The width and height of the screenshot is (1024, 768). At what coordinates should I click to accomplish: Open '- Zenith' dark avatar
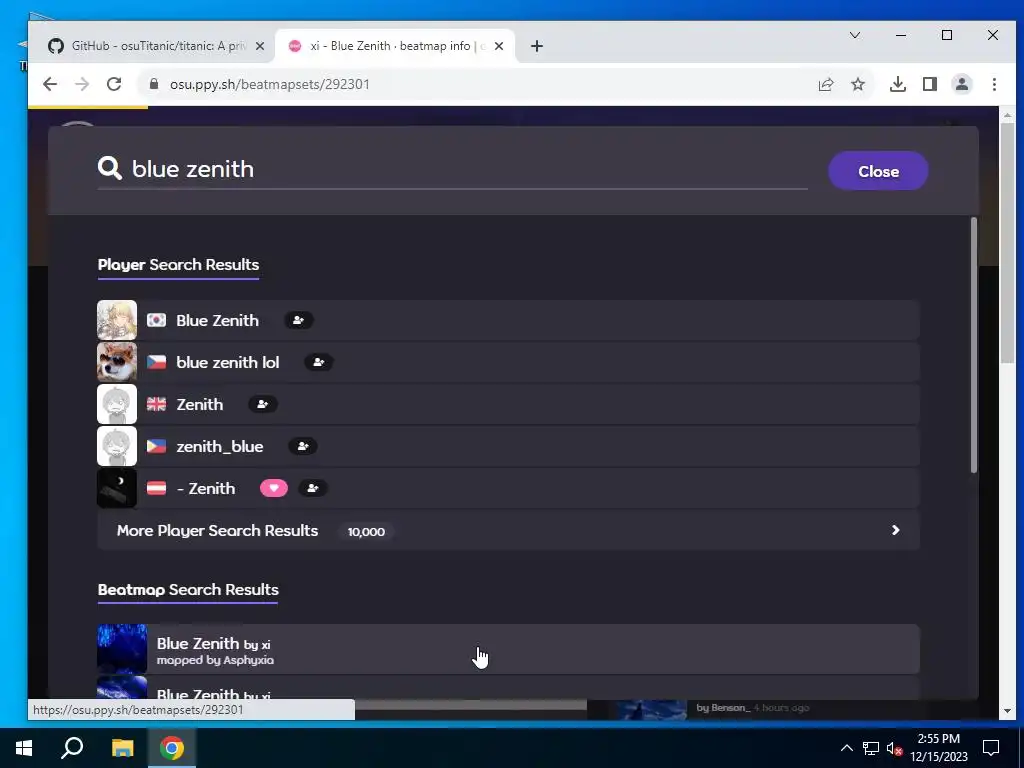[x=117, y=488]
